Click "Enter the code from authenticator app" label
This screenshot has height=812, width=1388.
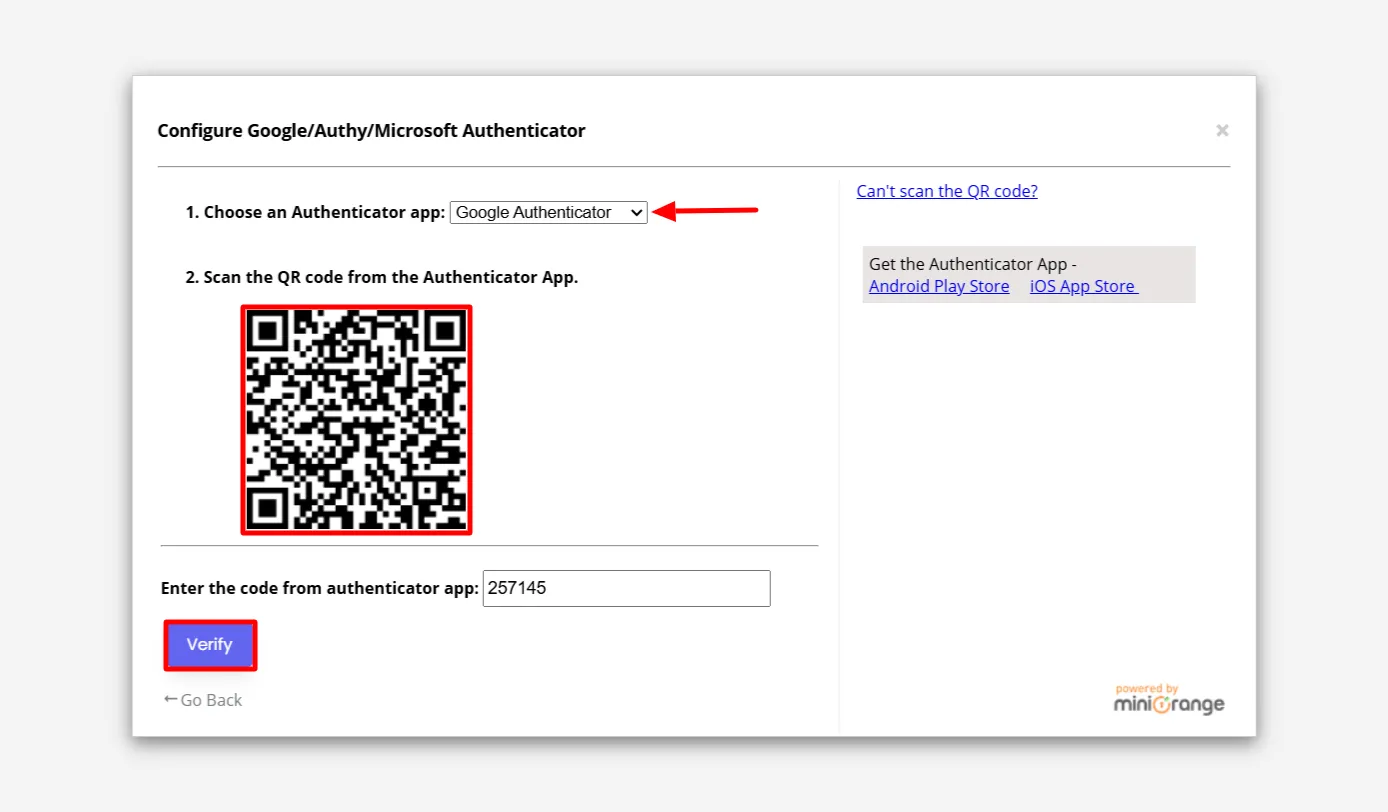pyautogui.click(x=320, y=588)
